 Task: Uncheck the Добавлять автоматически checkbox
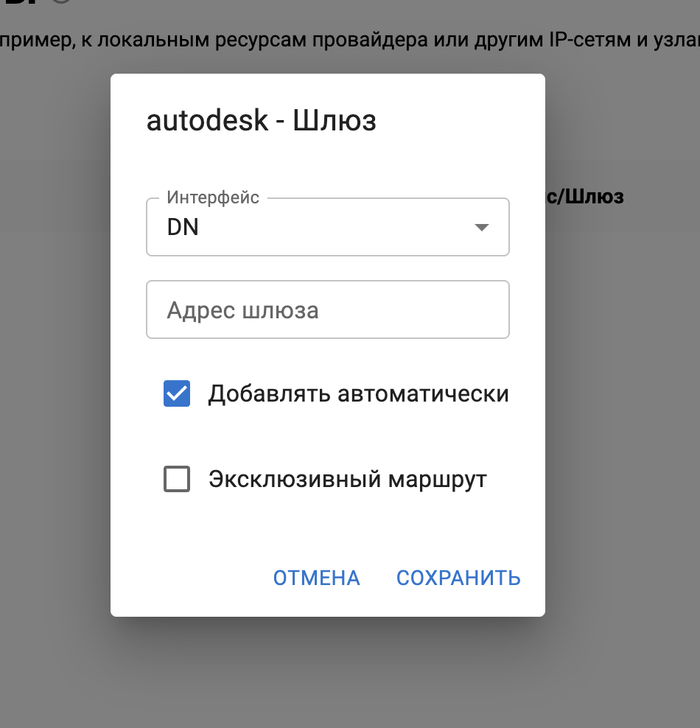pos(177,394)
